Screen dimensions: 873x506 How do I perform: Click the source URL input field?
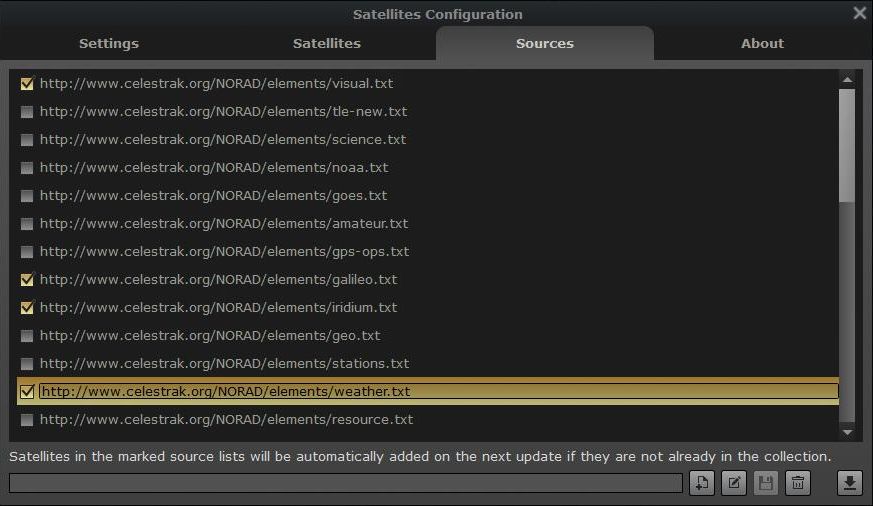click(345, 484)
